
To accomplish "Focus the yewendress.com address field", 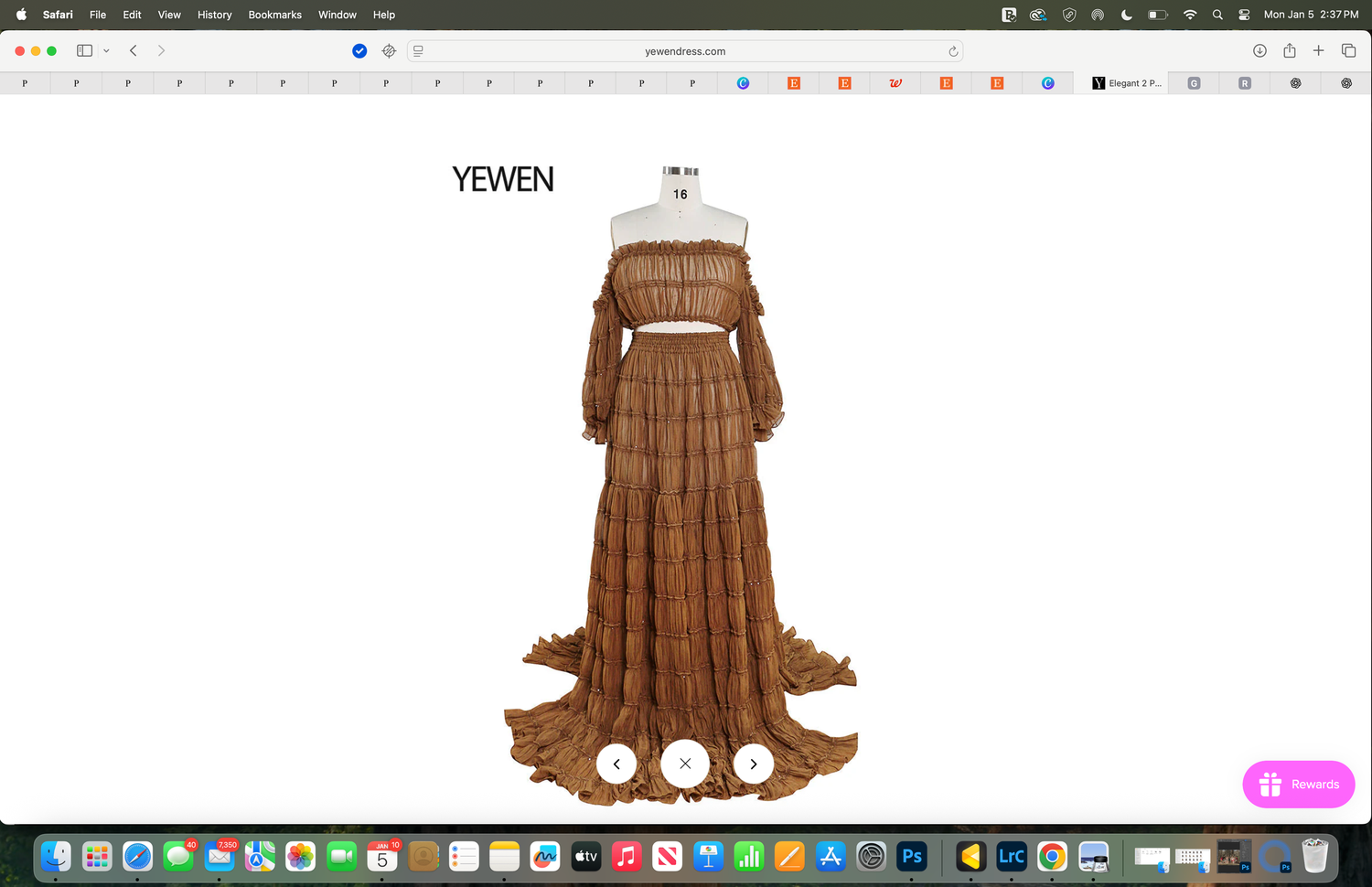I will tap(685, 51).
